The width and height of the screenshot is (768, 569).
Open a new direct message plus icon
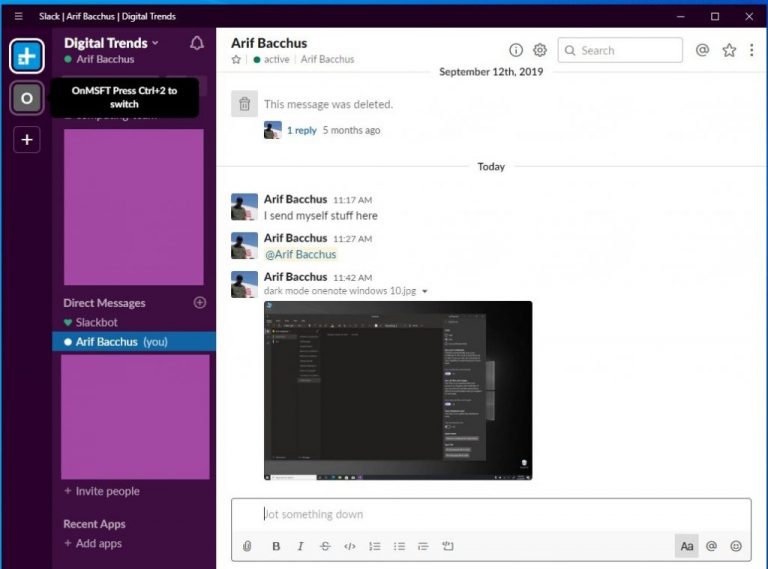click(x=200, y=303)
